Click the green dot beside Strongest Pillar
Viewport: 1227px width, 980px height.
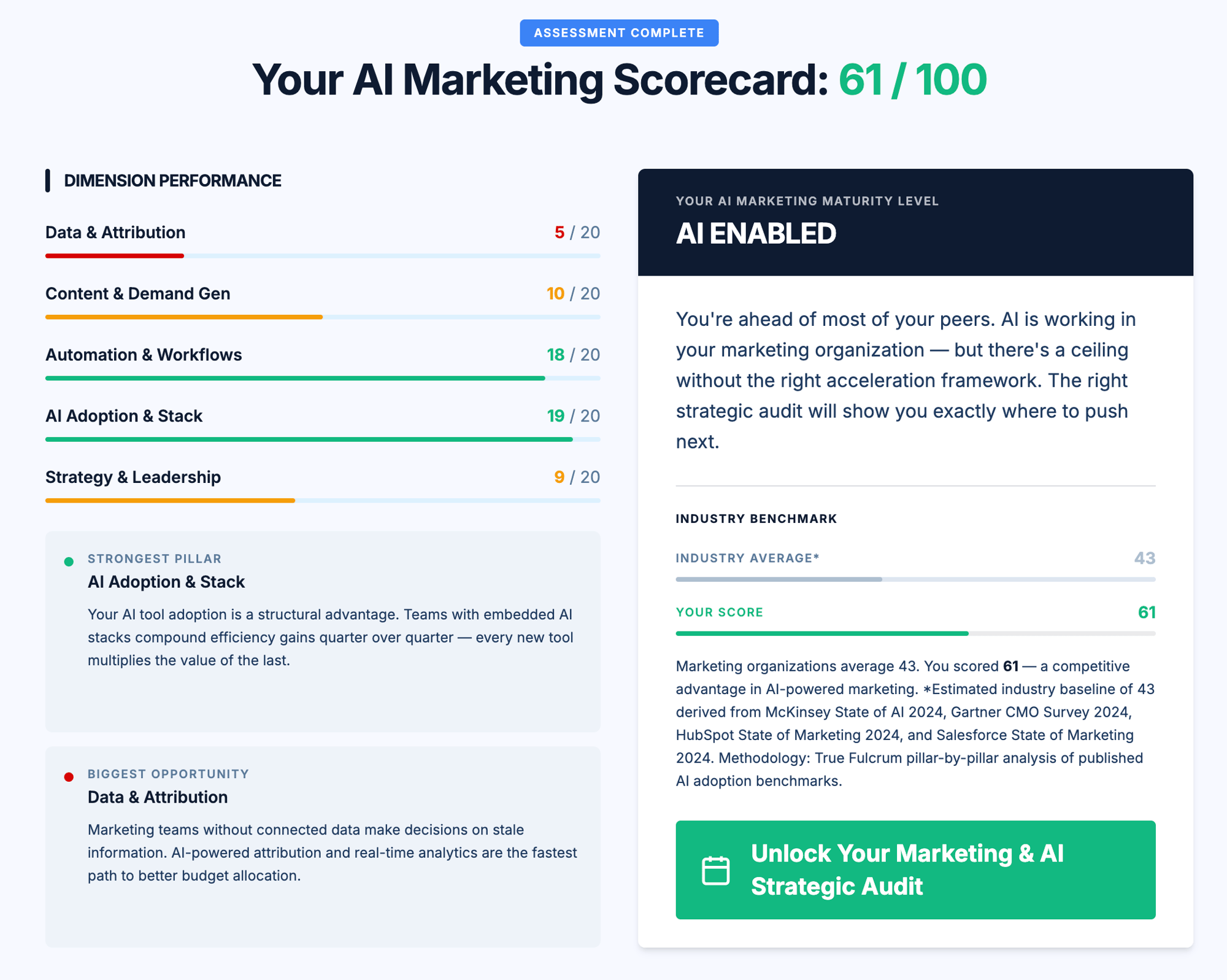pos(68,560)
